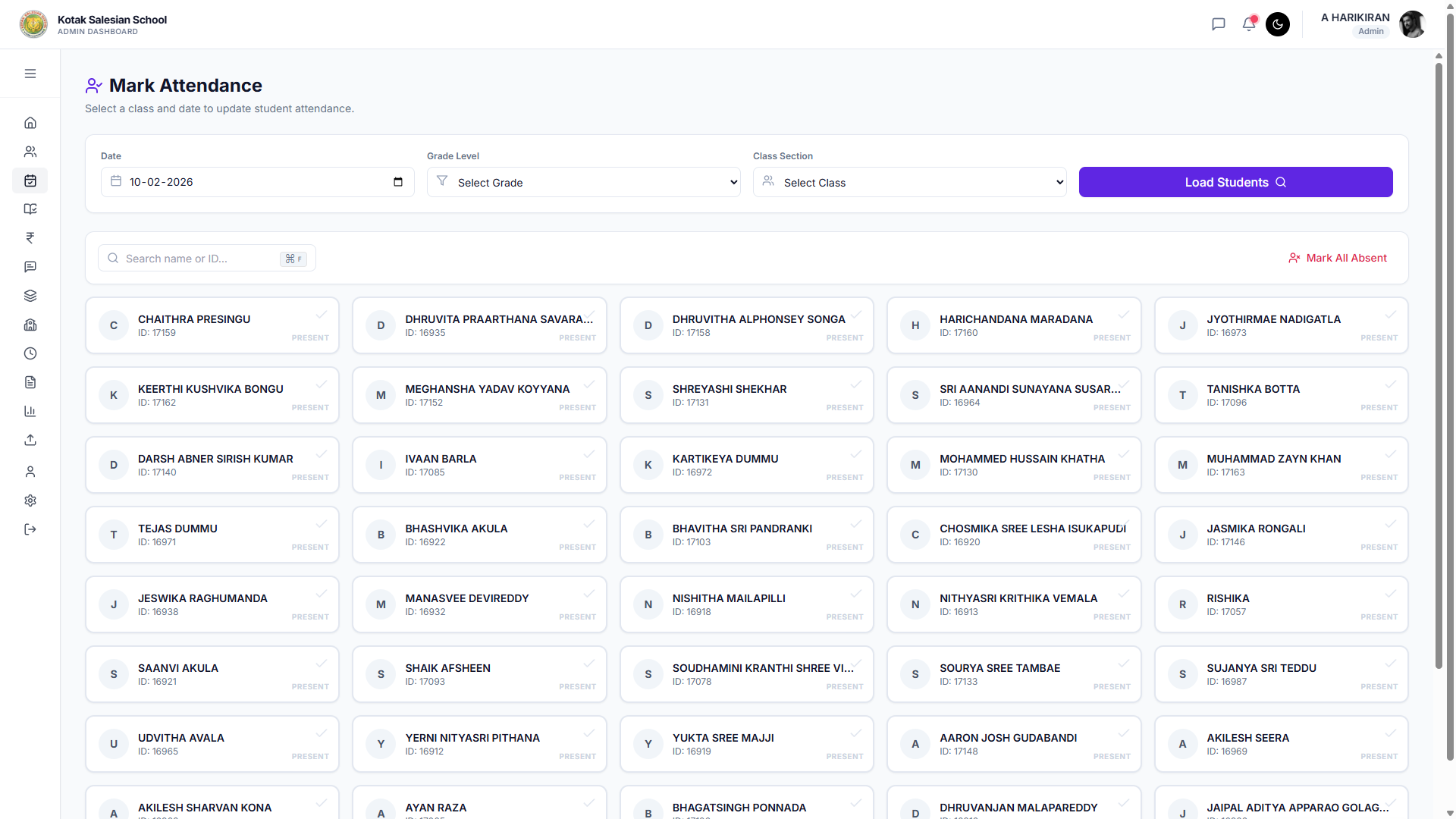The width and height of the screenshot is (1456, 819).
Task: Collapse the sidebar with the hamburger menu
Action: click(30, 73)
